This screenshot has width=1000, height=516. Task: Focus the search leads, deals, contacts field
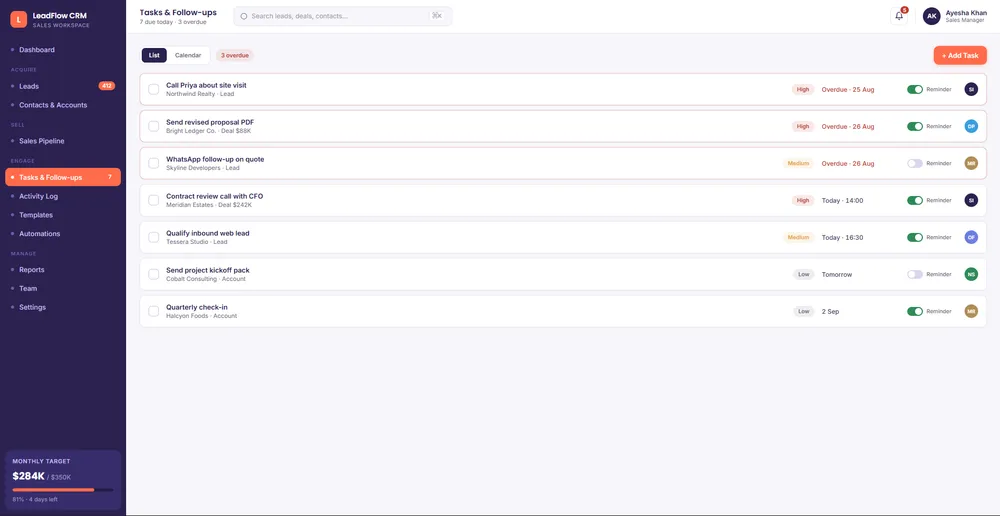pos(342,16)
